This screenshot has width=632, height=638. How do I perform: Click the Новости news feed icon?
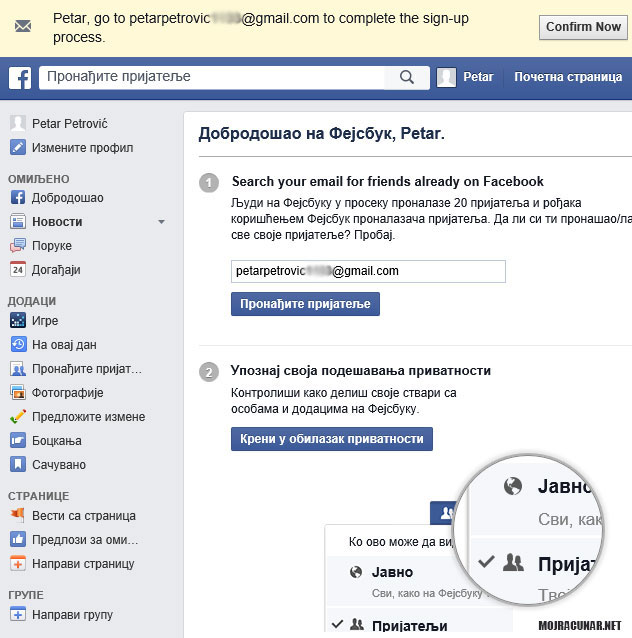[17, 221]
